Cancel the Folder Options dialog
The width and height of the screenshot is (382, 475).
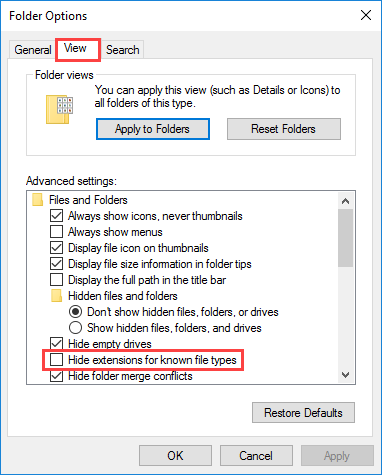[256, 456]
